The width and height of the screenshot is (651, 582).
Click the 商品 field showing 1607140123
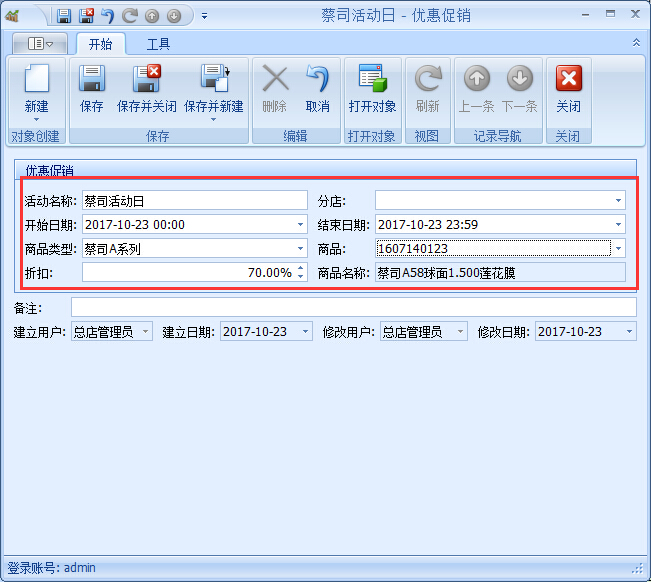(493, 249)
